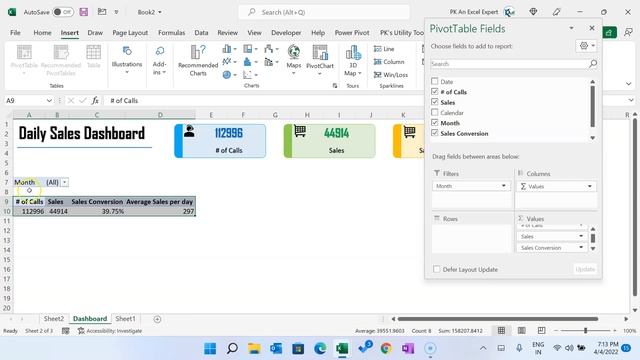Uncheck the # of Calls field
This screenshot has height=360, width=640.
(x=435, y=91)
